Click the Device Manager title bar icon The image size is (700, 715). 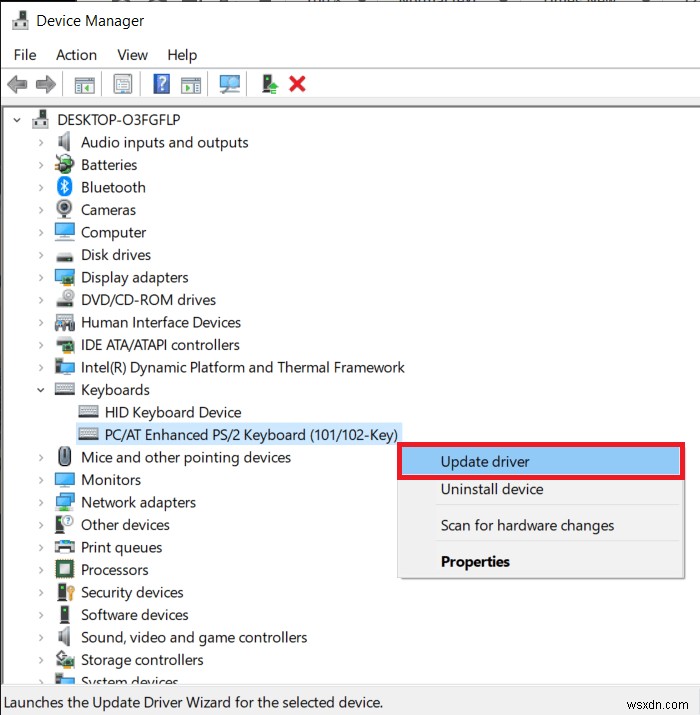pos(20,21)
